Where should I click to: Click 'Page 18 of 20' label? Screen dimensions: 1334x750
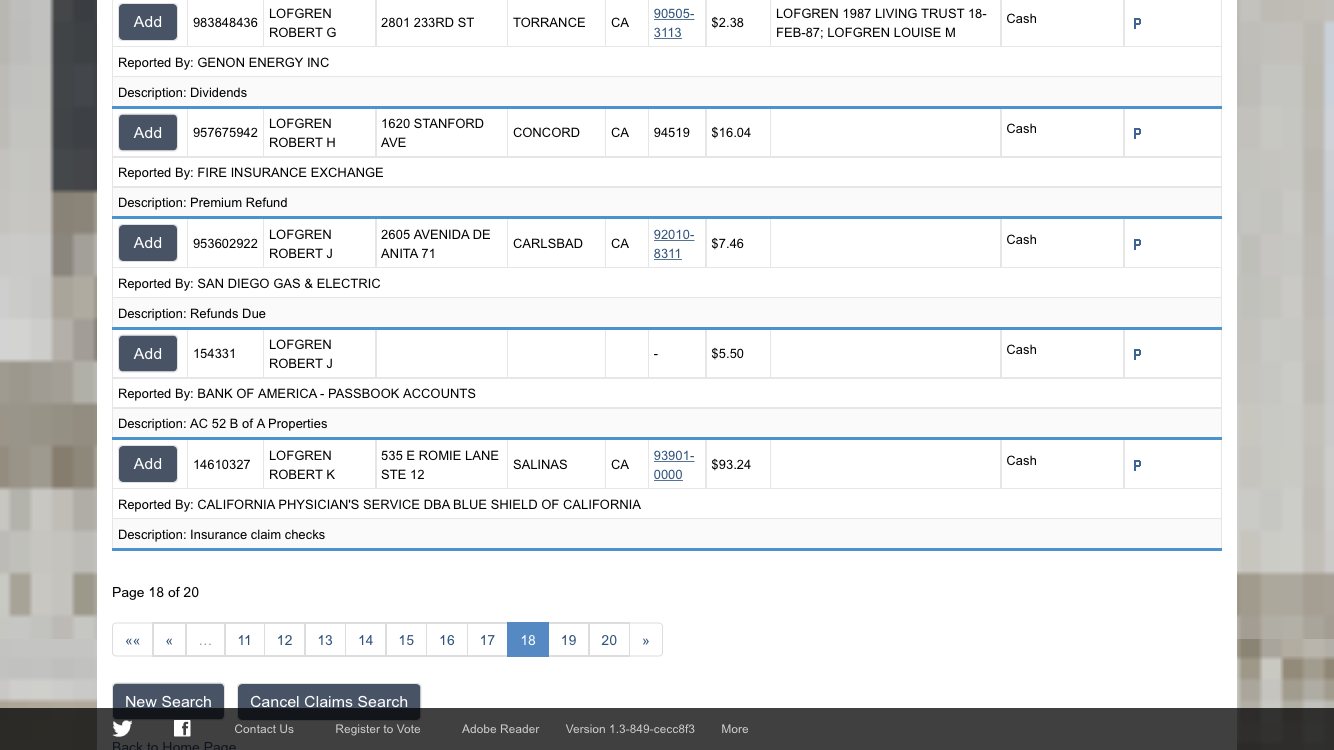click(x=155, y=592)
